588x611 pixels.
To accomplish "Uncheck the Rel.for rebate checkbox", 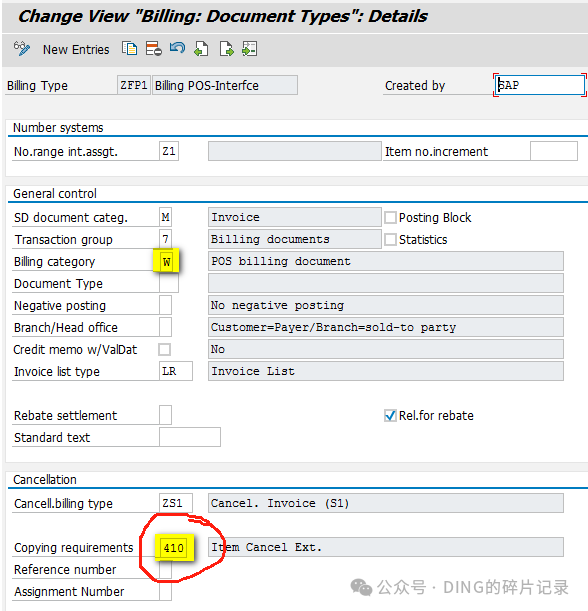I will click(390, 416).
